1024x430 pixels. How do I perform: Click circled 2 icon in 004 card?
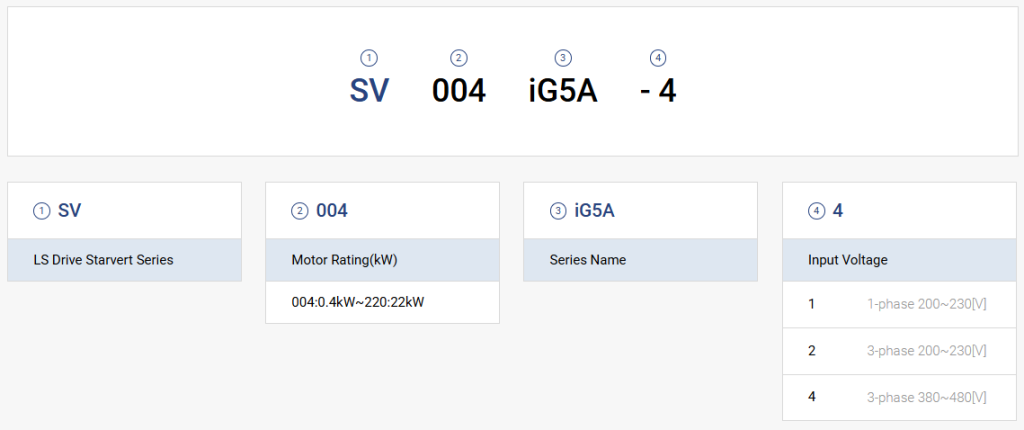[x=300, y=211]
